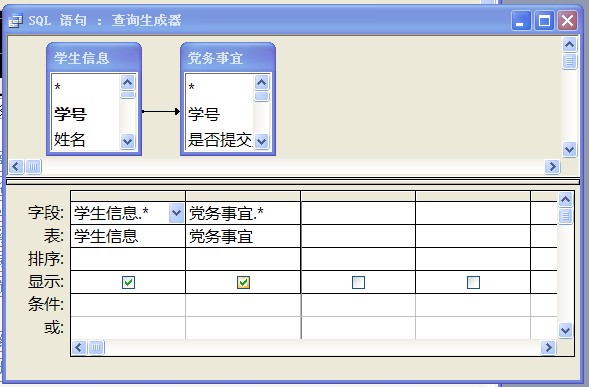The width and height of the screenshot is (589, 387).
Task: Select 学号 field in 学生信息 table
Action: (x=71, y=113)
